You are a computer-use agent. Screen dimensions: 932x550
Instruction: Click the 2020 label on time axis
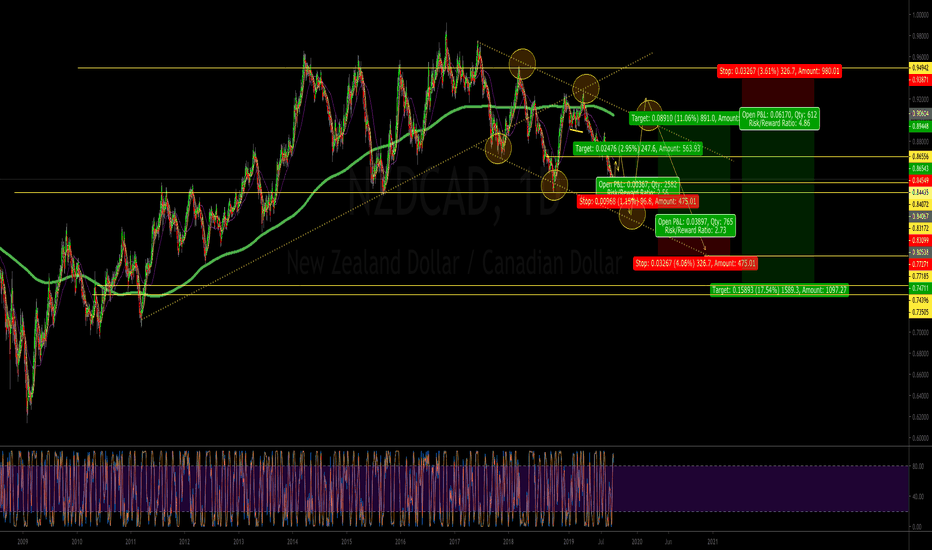click(x=637, y=542)
